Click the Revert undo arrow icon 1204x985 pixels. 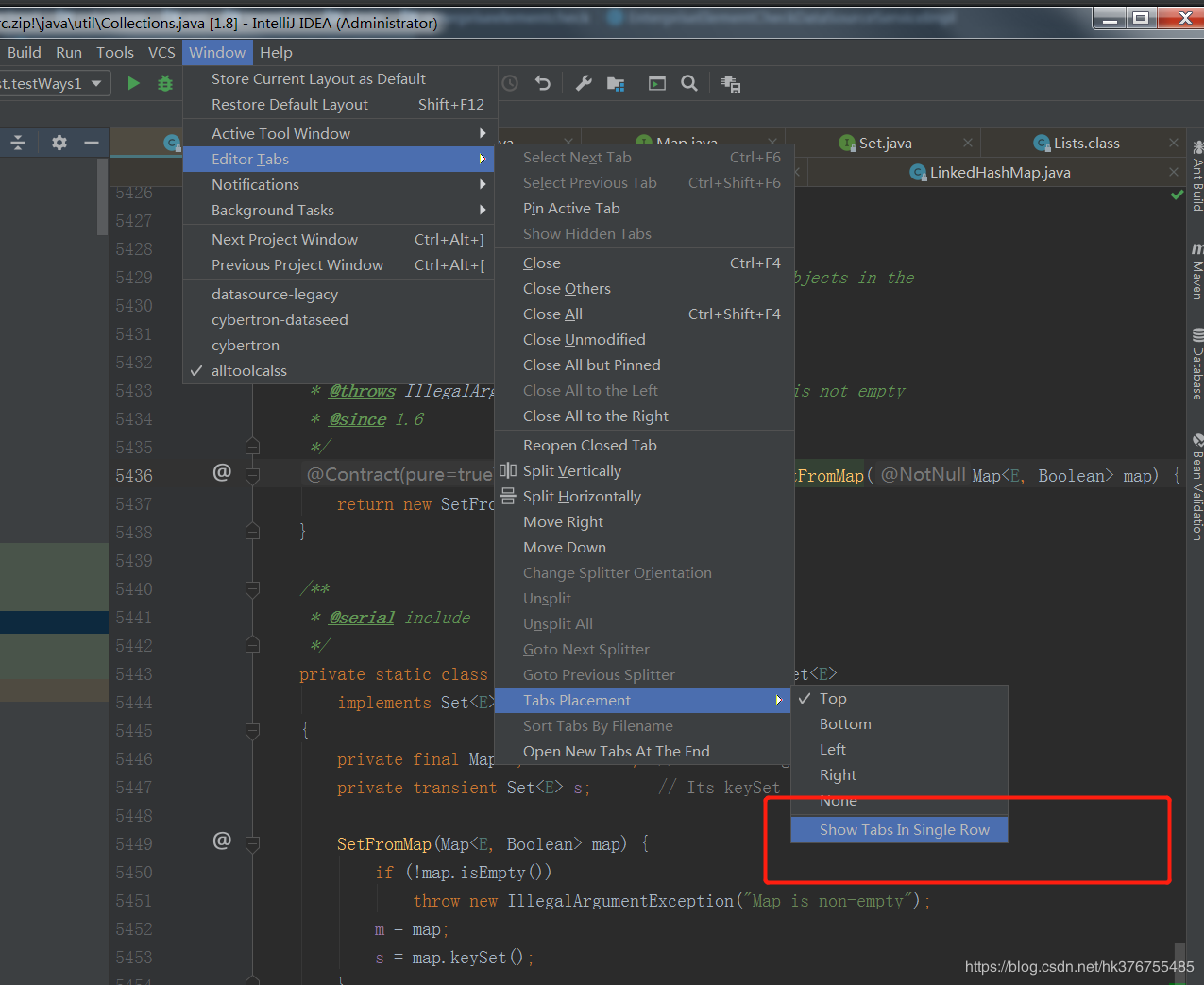click(x=542, y=83)
